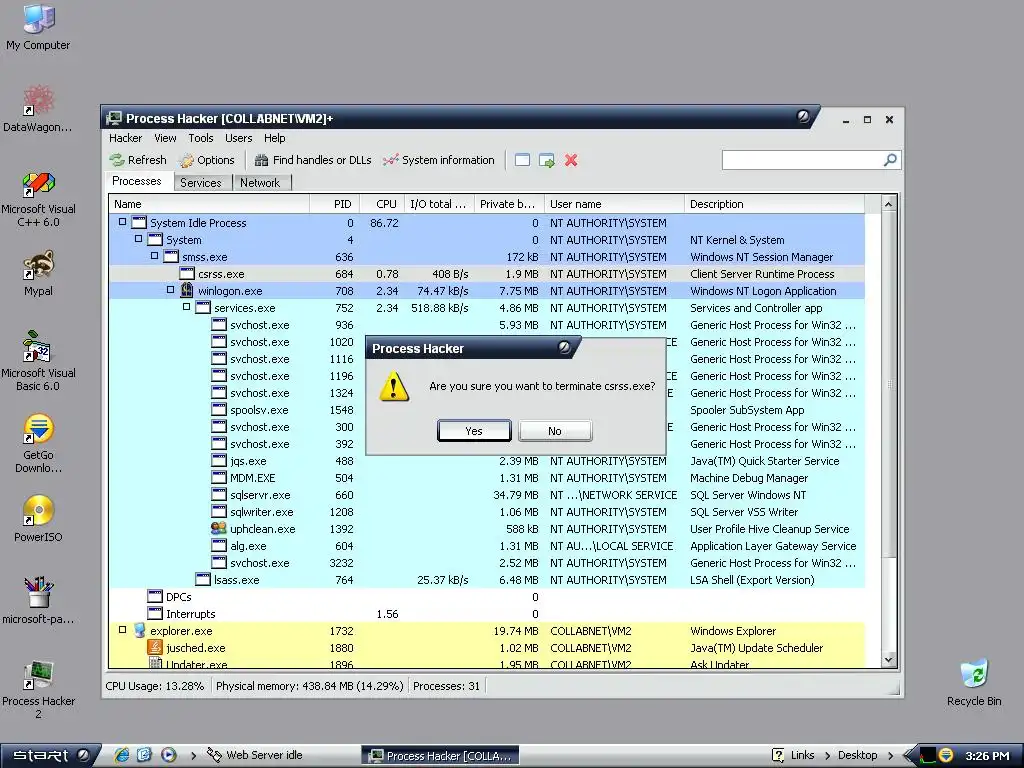The height and width of the screenshot is (768, 1024).
Task: Open the Hacker menu
Action: click(x=125, y=138)
